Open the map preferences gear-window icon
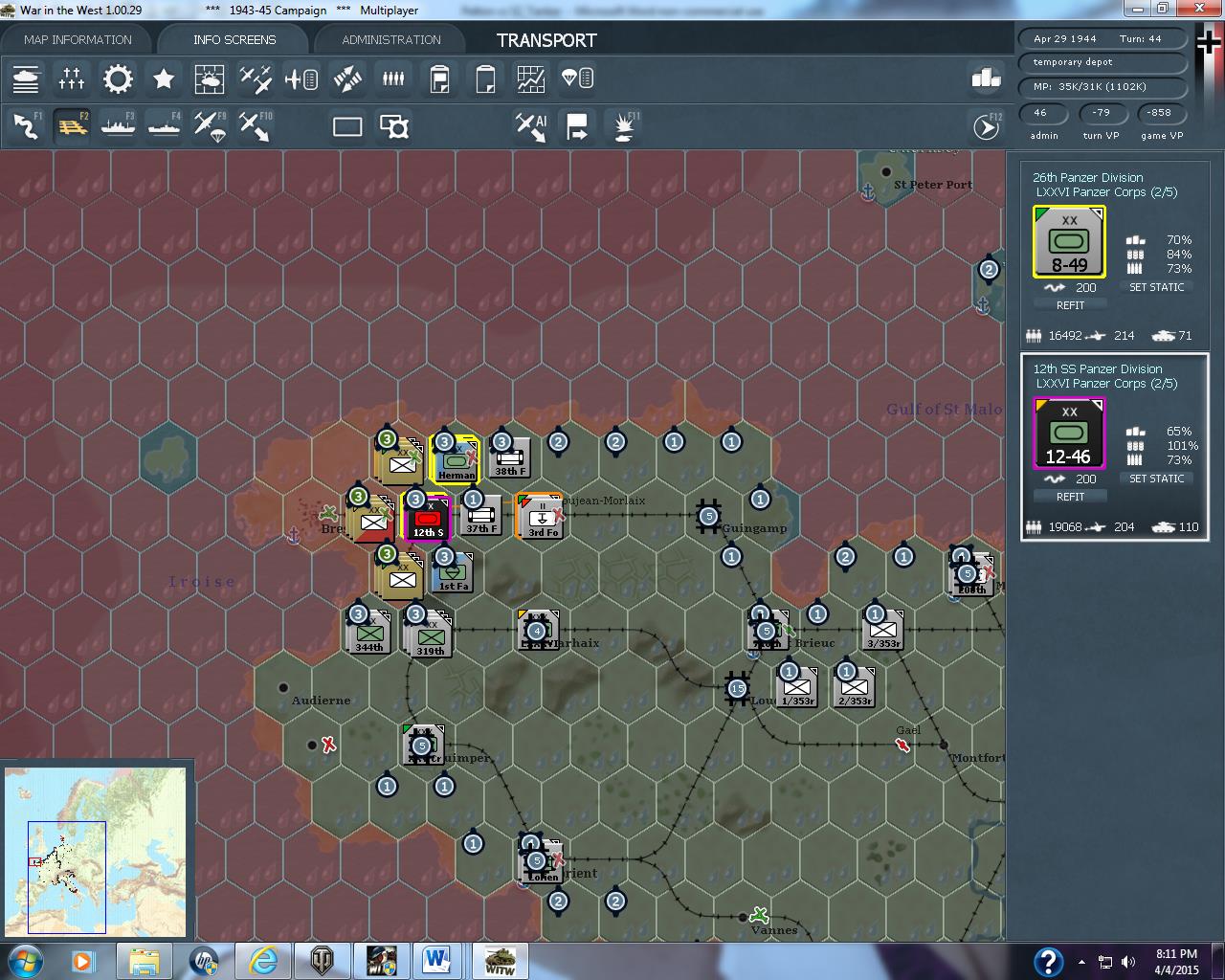This screenshot has height=980, width=1225. click(393, 126)
